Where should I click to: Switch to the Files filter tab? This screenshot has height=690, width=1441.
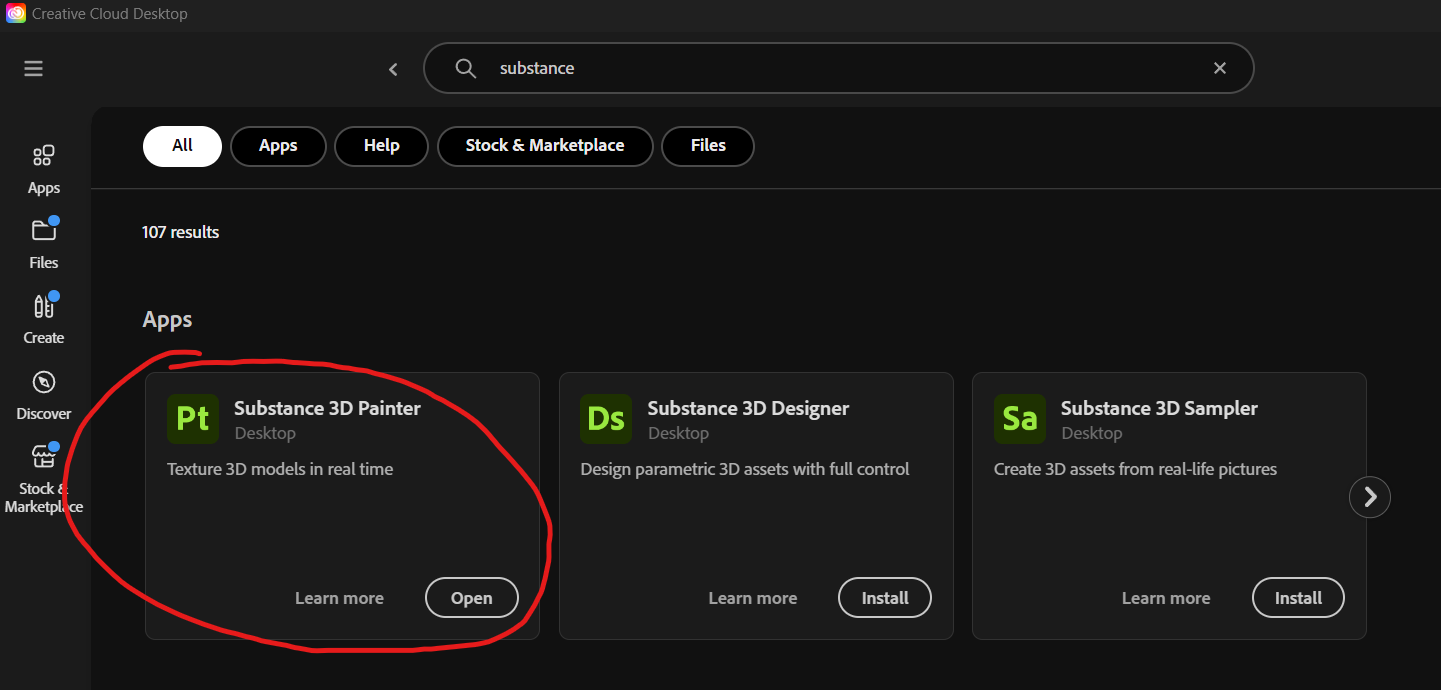(x=708, y=146)
